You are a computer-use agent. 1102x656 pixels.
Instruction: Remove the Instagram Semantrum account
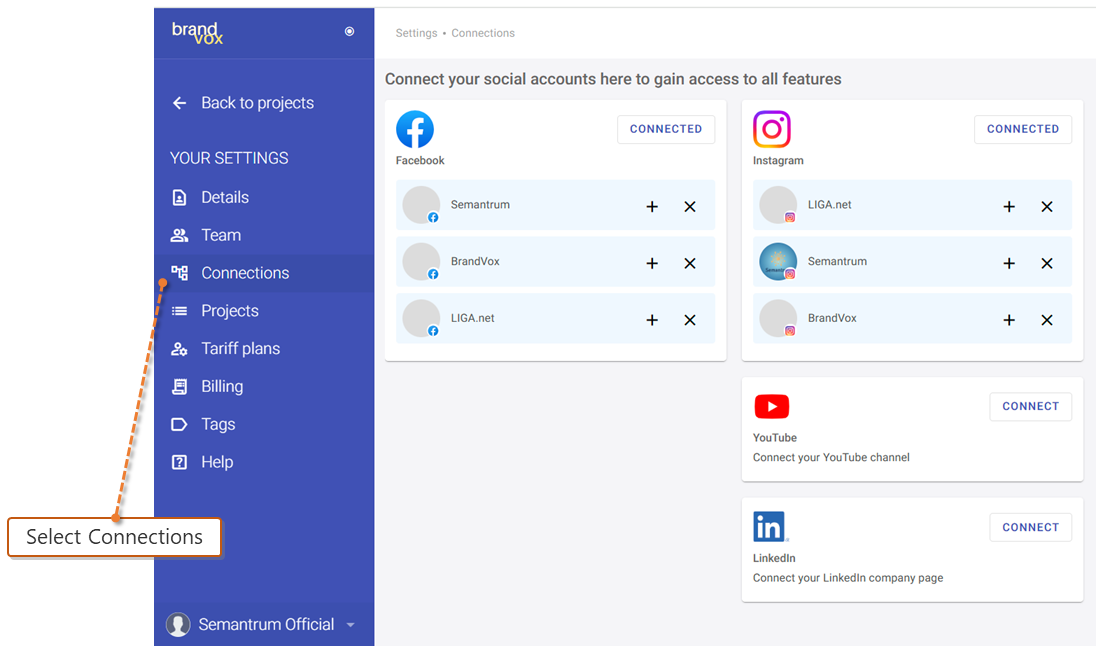coord(1047,264)
